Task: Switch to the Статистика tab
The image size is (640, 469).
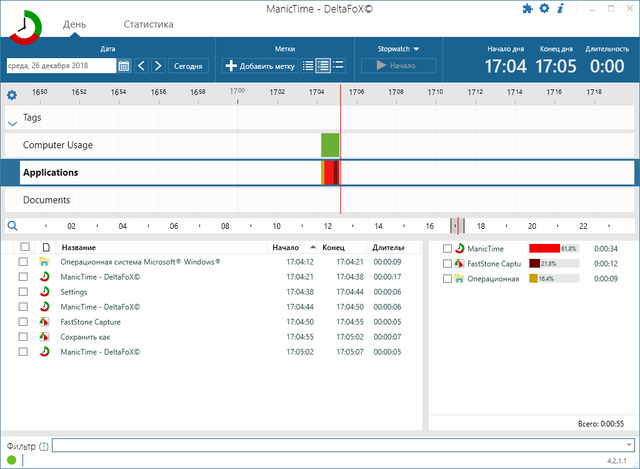Action: [148, 24]
